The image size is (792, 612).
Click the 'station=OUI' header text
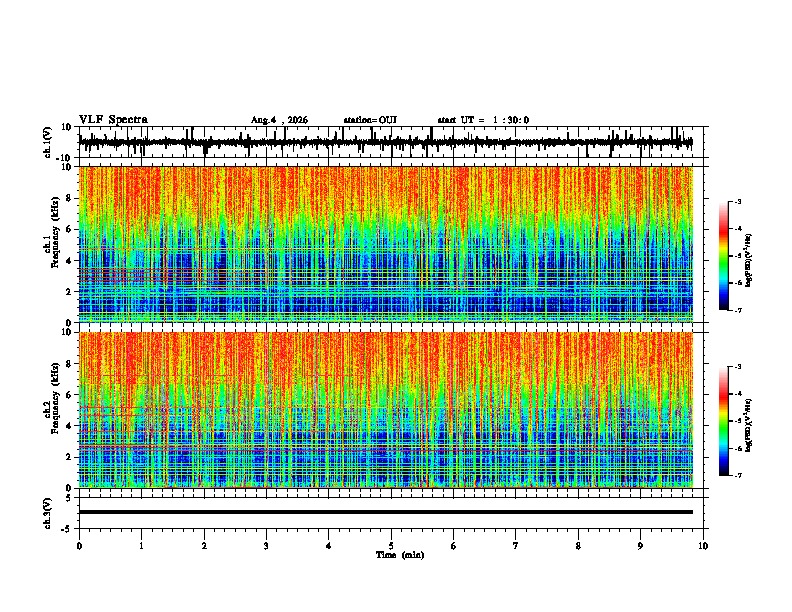pyautogui.click(x=370, y=120)
